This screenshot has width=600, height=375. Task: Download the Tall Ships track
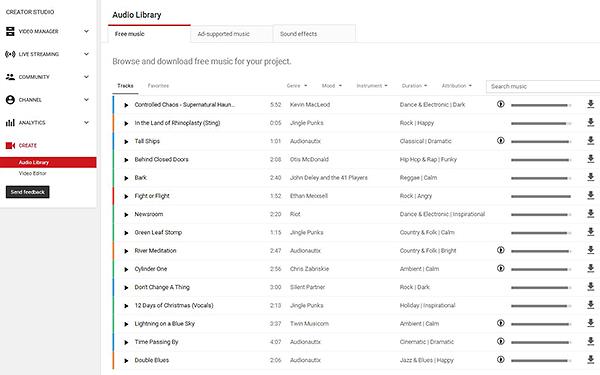coord(590,140)
